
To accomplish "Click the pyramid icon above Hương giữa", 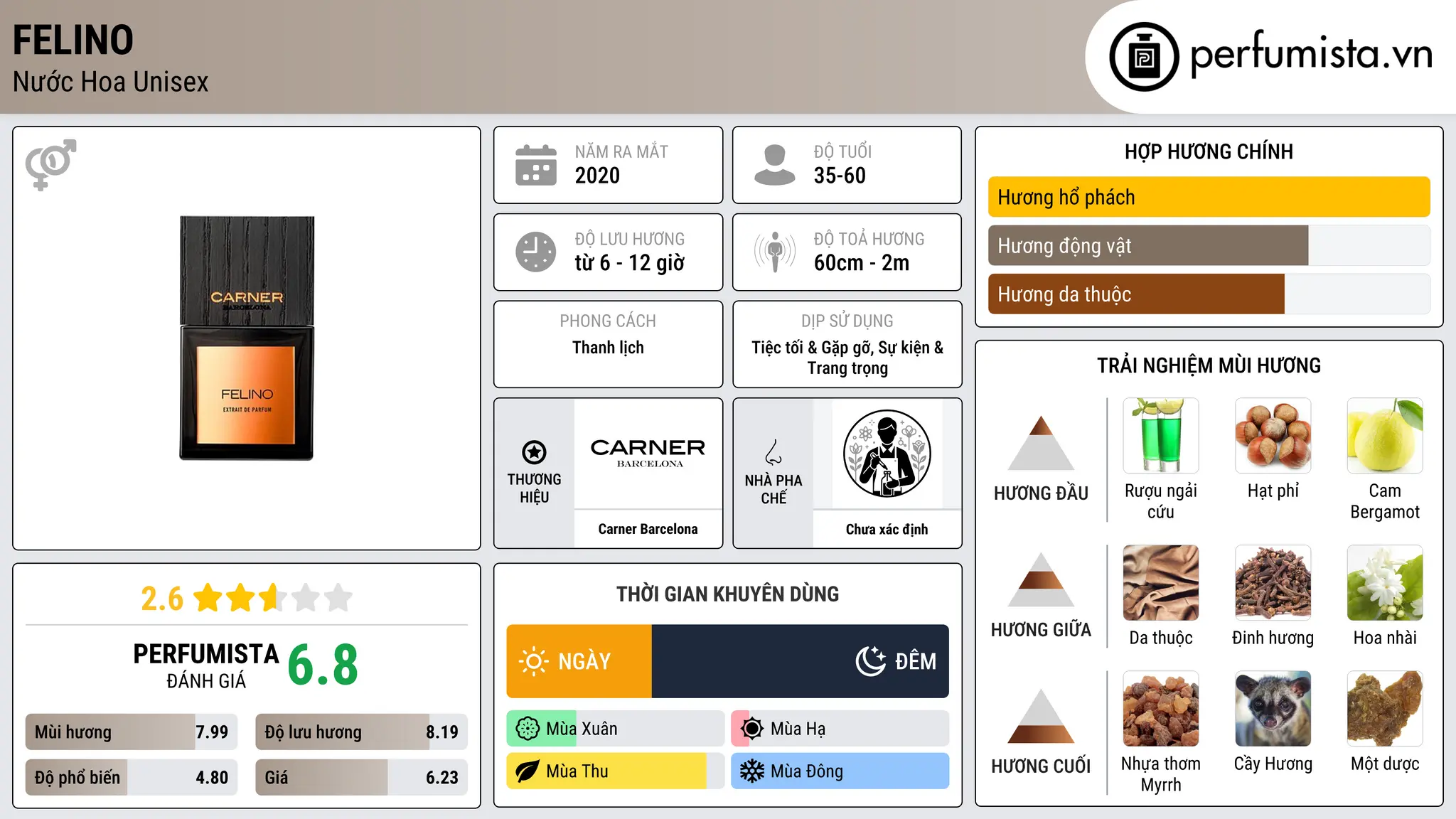I will [x=1041, y=579].
